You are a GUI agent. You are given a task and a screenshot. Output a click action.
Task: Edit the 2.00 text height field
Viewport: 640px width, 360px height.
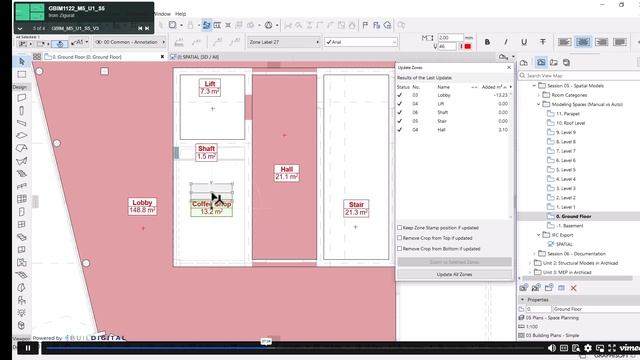(x=450, y=38)
